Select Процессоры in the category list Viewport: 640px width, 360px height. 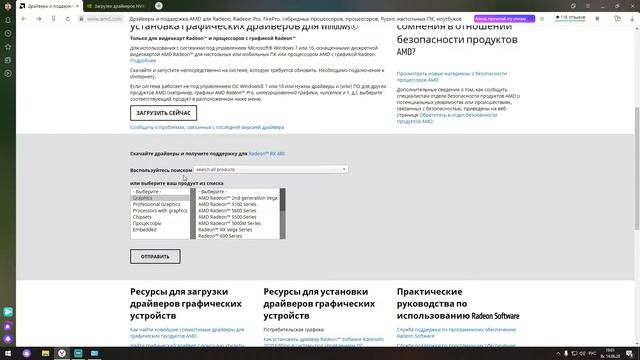coord(160,223)
